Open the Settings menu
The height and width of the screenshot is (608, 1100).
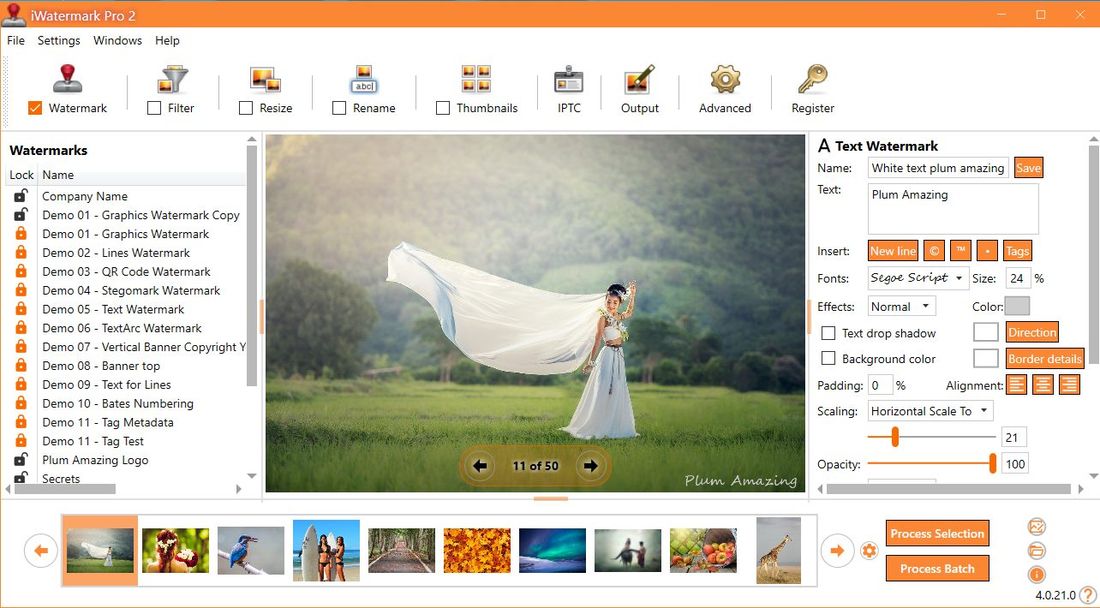tap(58, 40)
